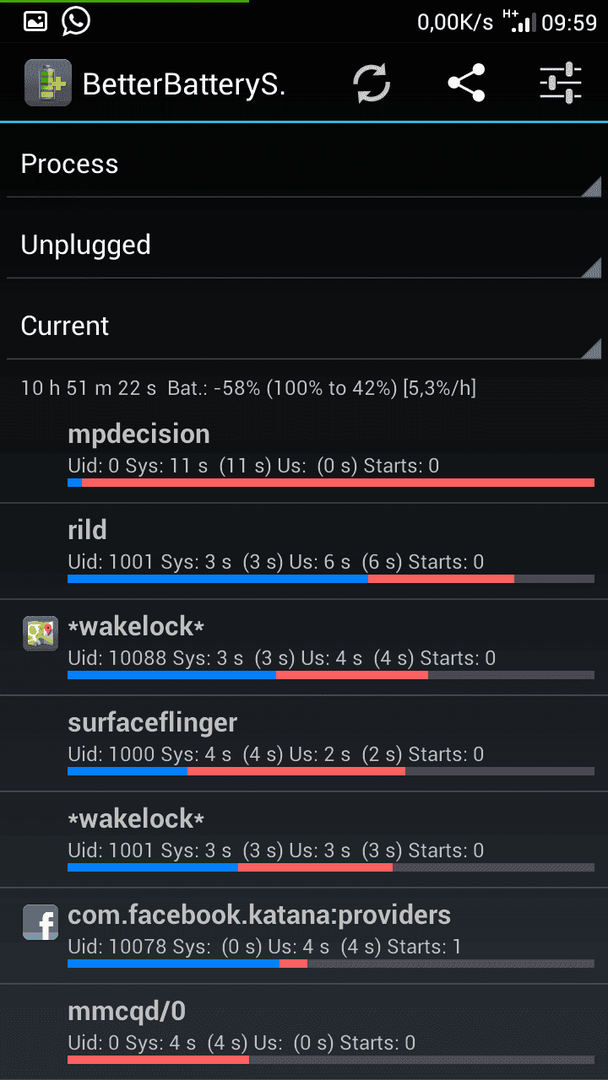Tap the battery summary line showing -58%
Viewport: 608px width, 1080px height.
(249, 388)
